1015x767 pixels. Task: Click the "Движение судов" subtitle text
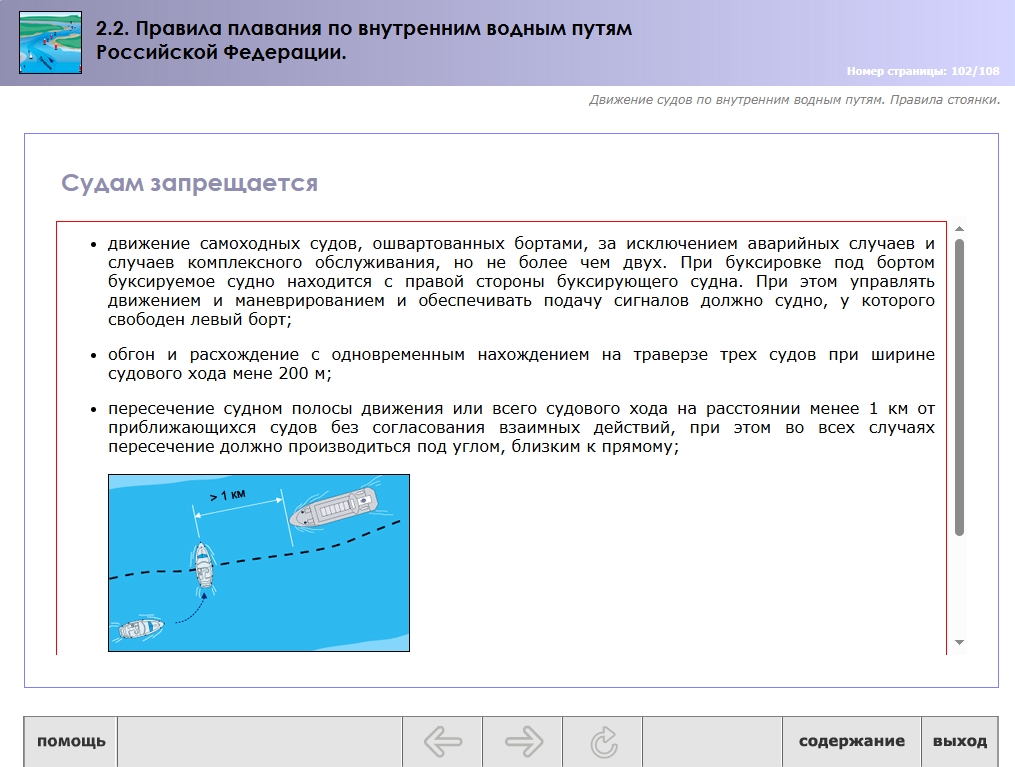(x=794, y=100)
